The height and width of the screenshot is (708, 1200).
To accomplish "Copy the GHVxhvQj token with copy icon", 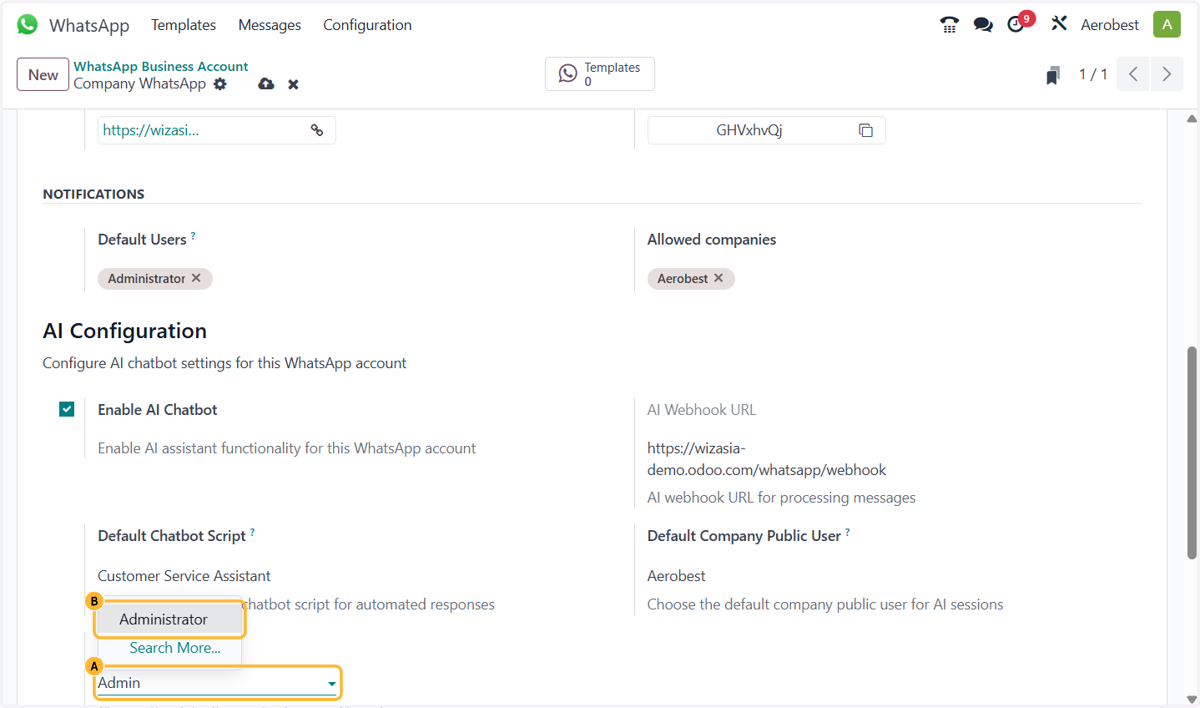I will coord(866,130).
